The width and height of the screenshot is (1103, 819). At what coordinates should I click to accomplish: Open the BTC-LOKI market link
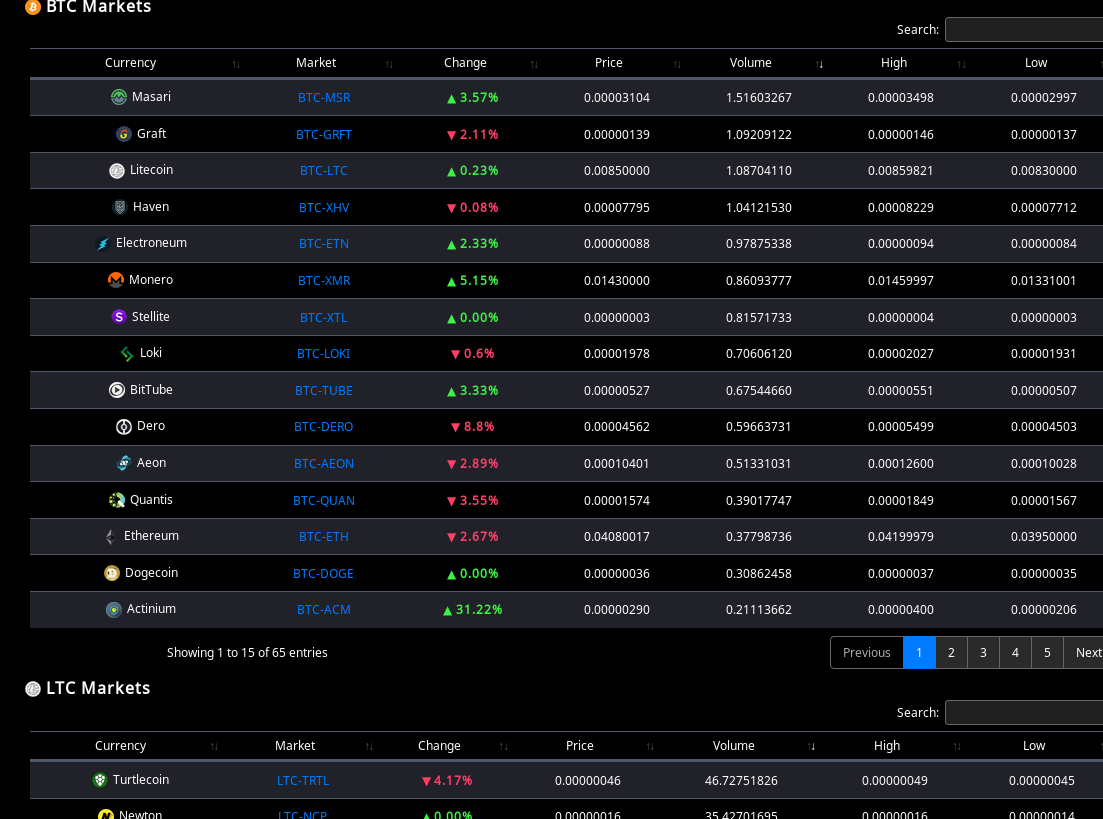(x=324, y=354)
